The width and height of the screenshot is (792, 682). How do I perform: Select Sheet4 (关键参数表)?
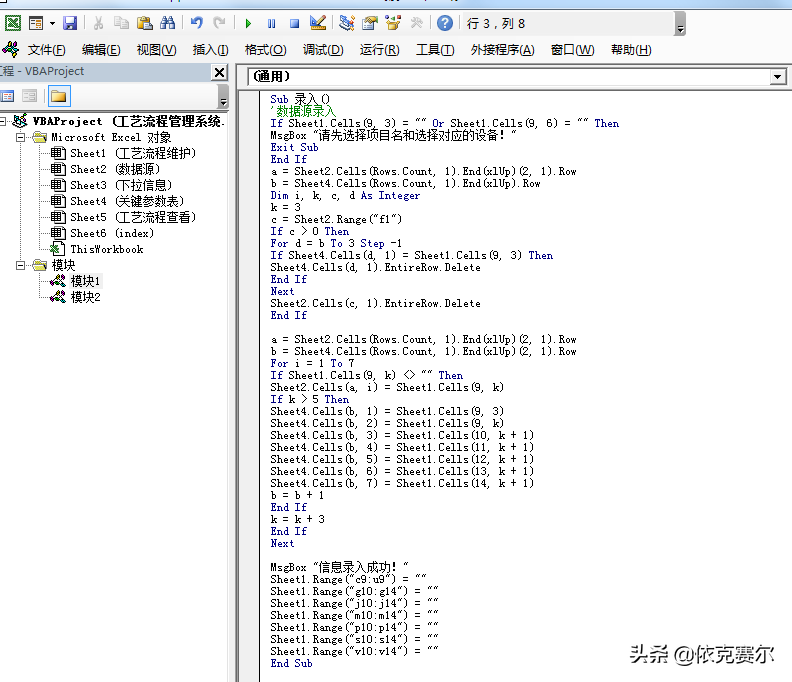127,201
